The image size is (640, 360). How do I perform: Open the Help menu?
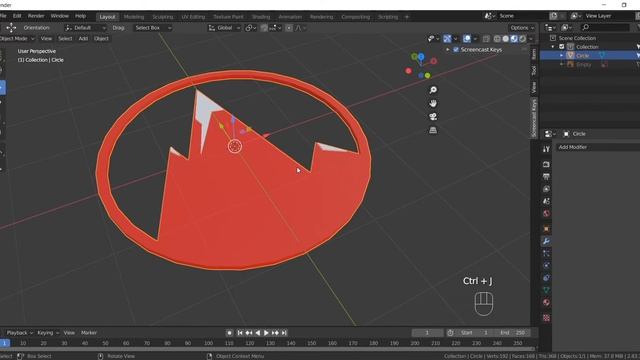click(80, 16)
